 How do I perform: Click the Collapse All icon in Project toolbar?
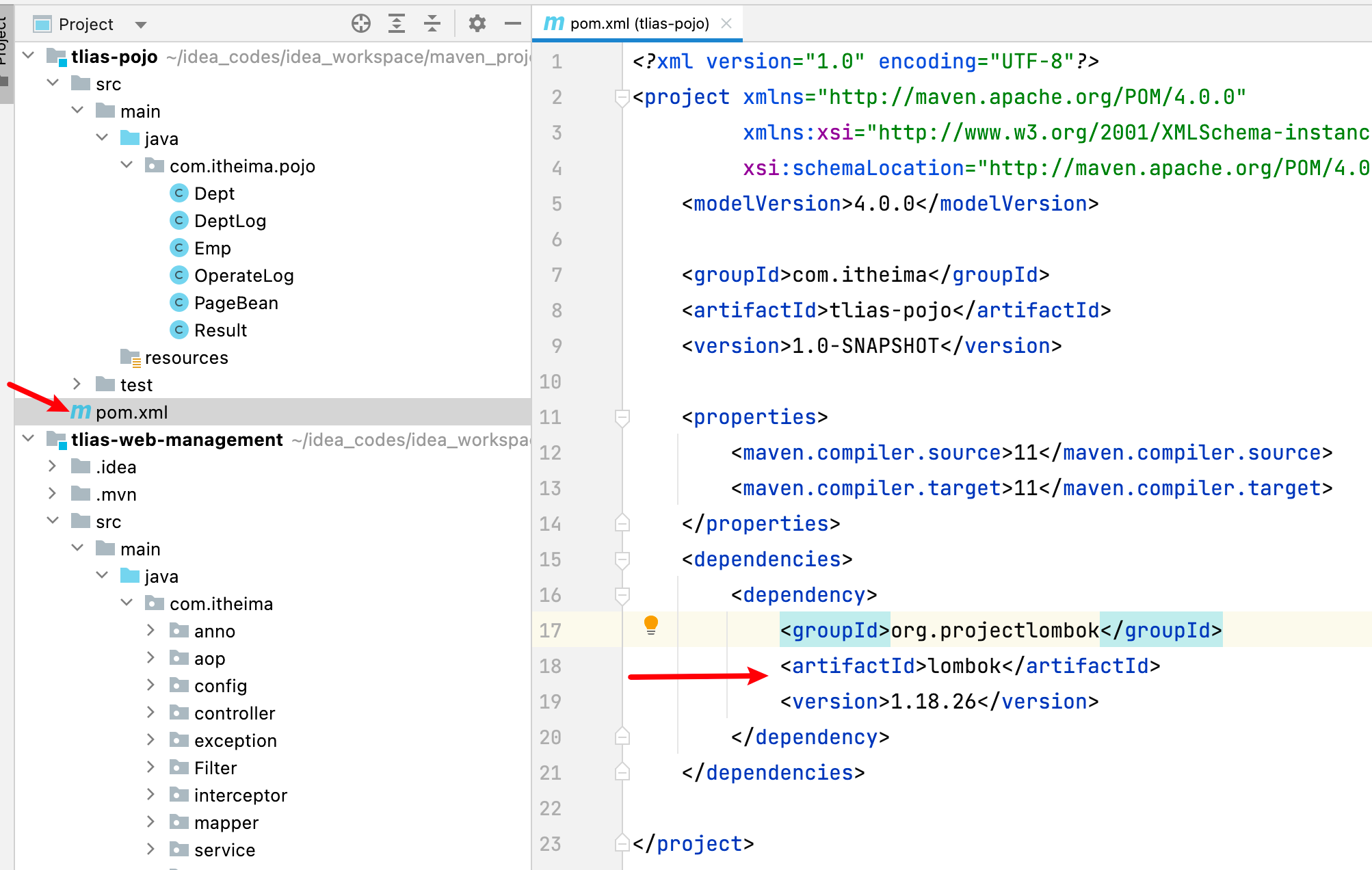pyautogui.click(x=432, y=24)
